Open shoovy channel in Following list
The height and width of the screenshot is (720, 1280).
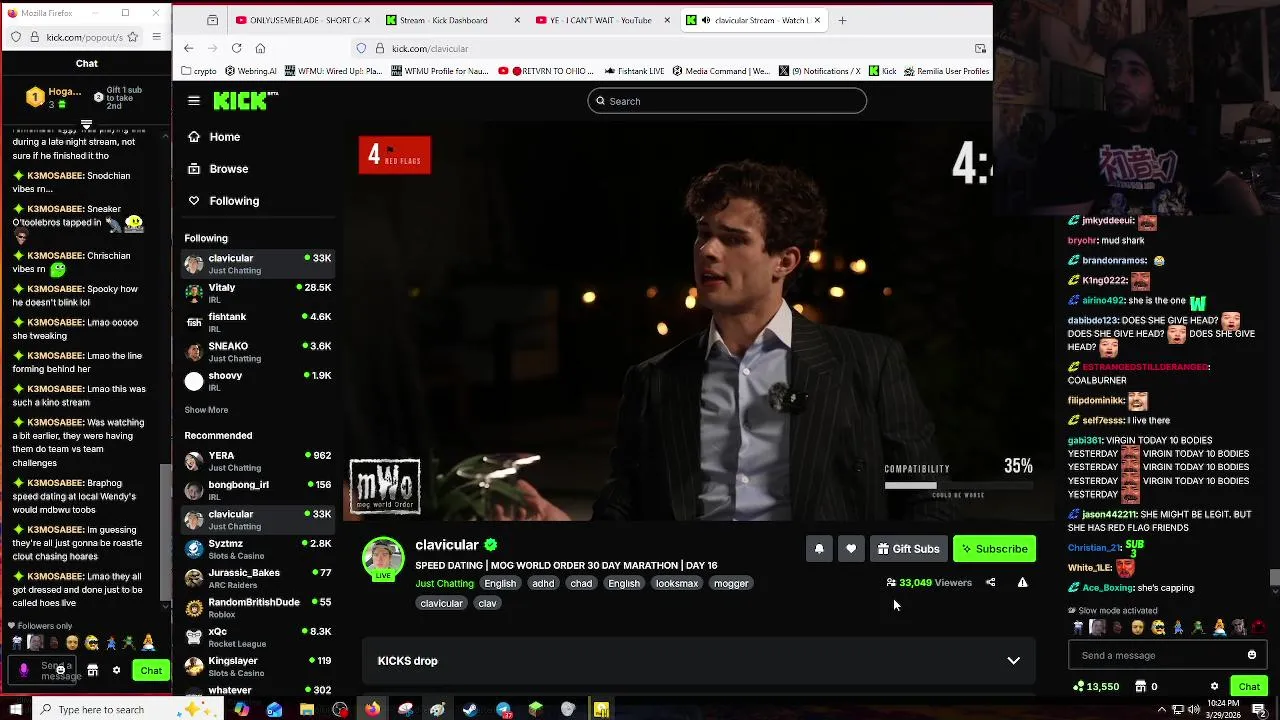[257, 381]
